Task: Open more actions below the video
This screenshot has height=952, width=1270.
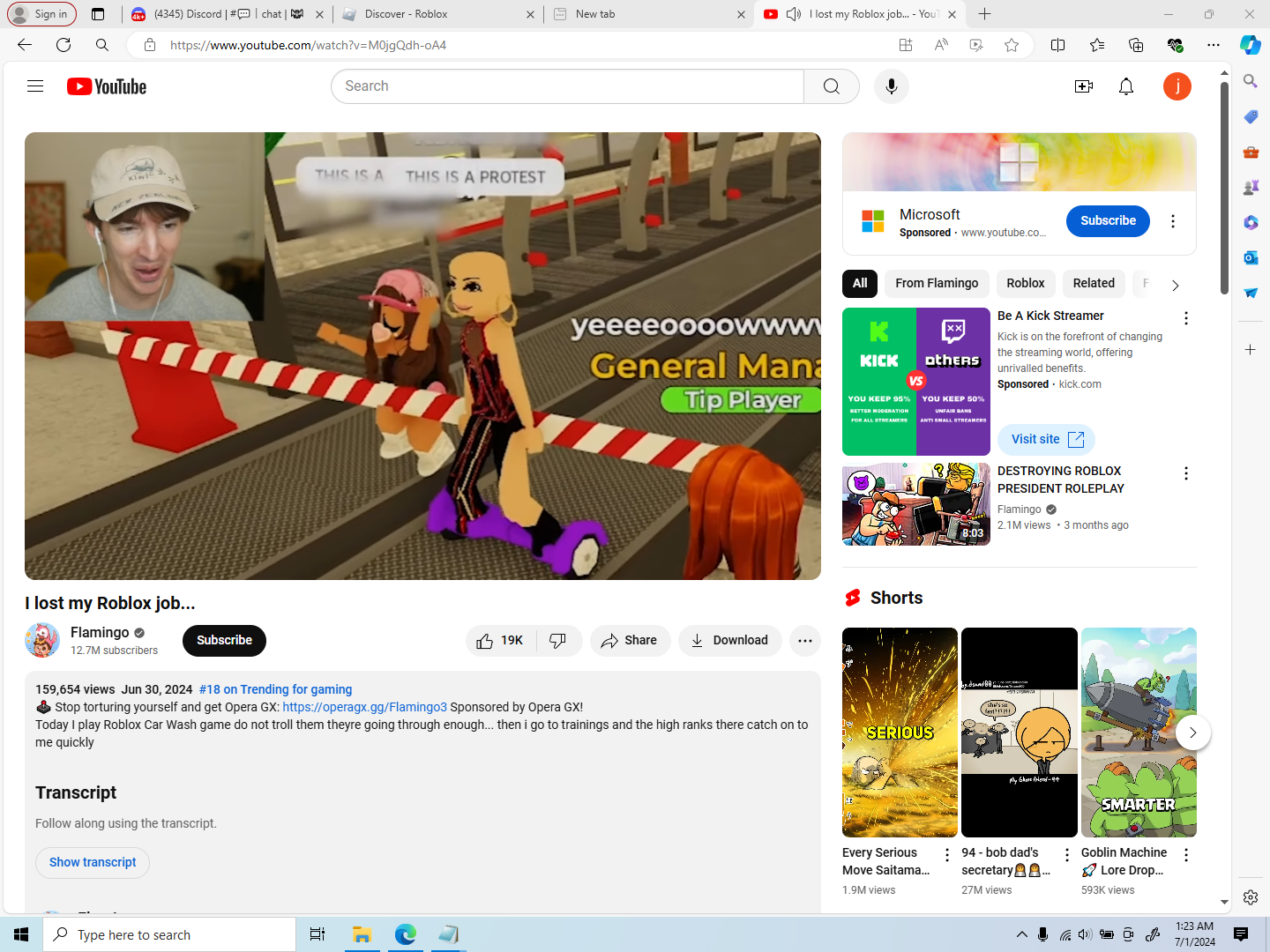Action: coord(805,641)
